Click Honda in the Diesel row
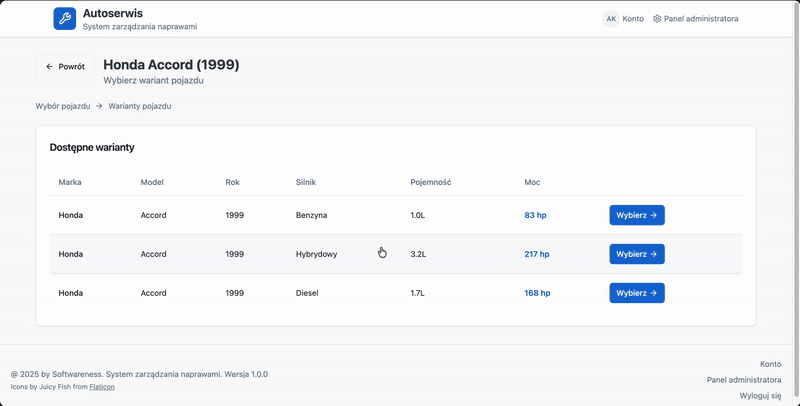This screenshot has height=406, width=800. click(70, 293)
